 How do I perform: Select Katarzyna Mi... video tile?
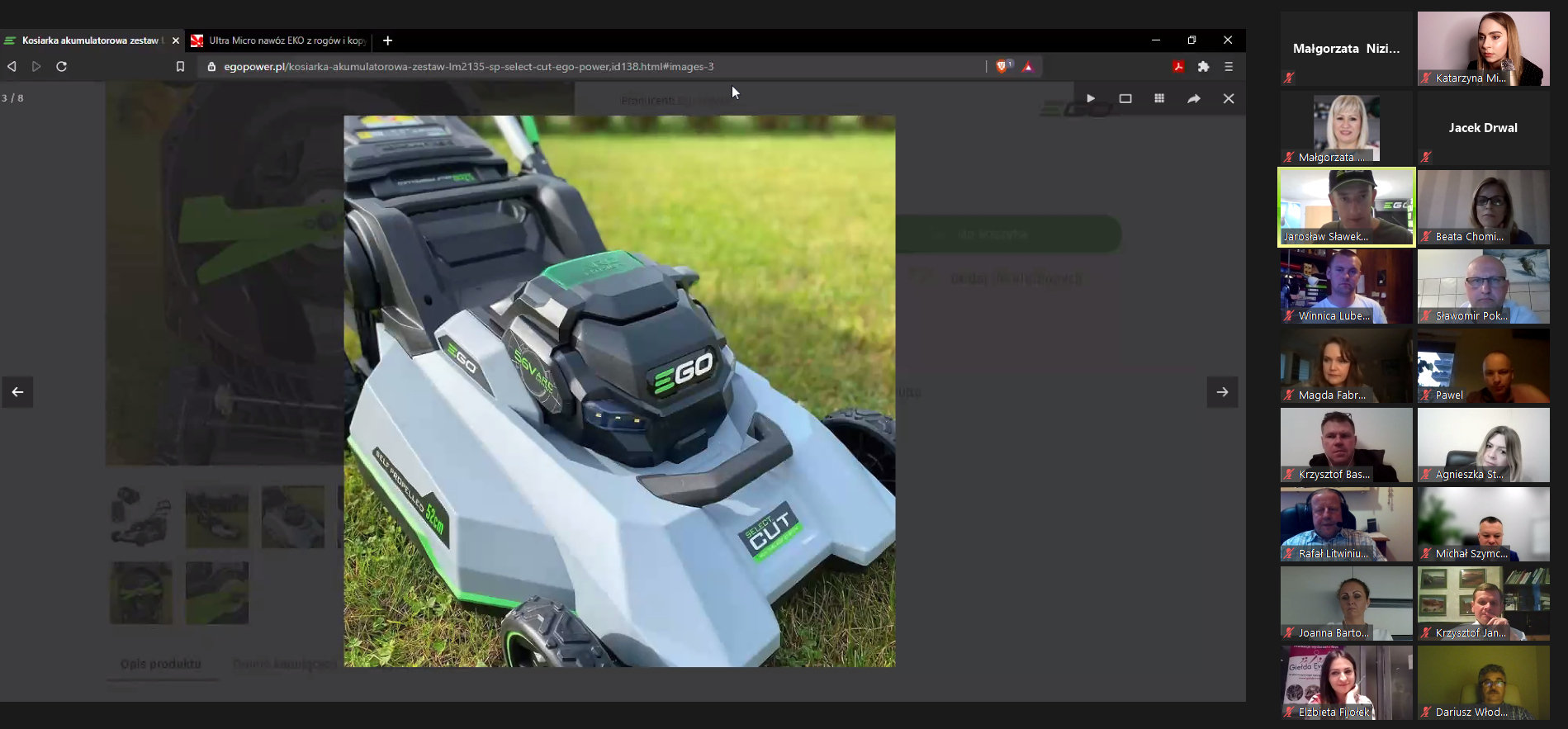pos(1483,49)
